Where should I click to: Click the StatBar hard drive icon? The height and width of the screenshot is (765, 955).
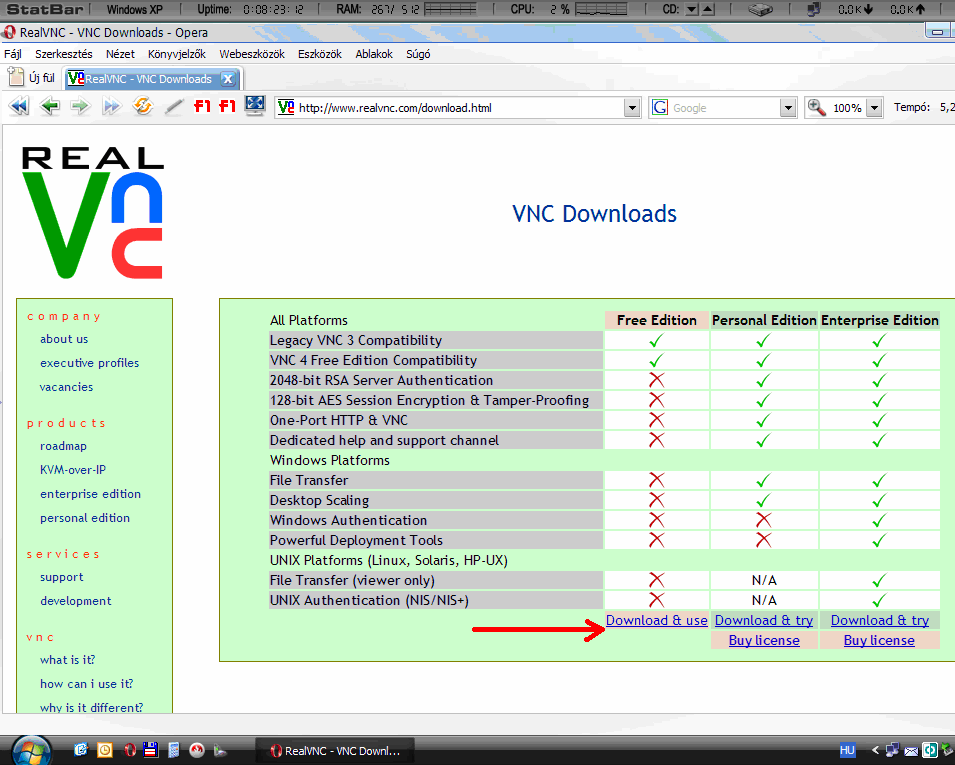[761, 9]
